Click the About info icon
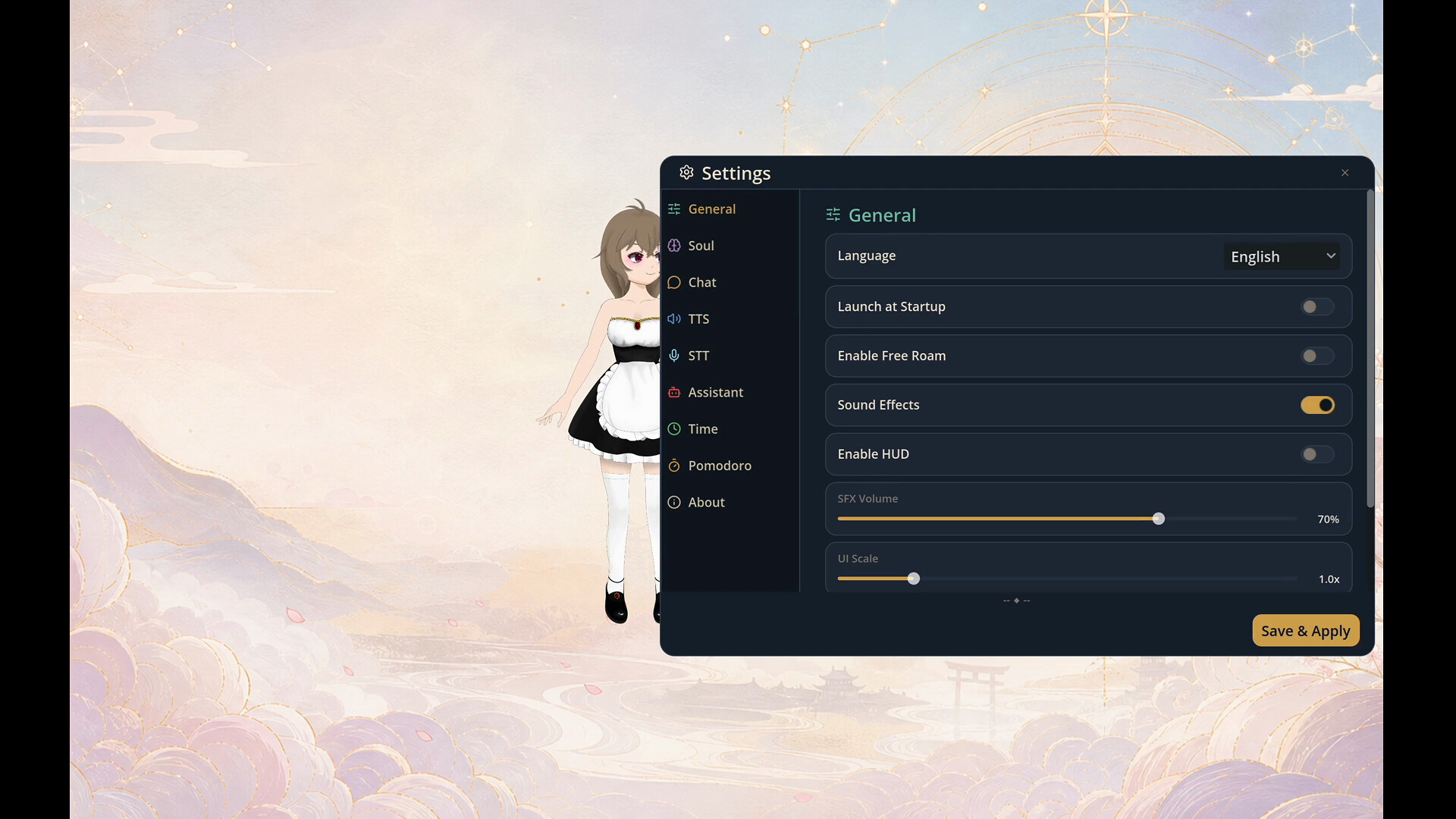The height and width of the screenshot is (819, 1456). [674, 502]
